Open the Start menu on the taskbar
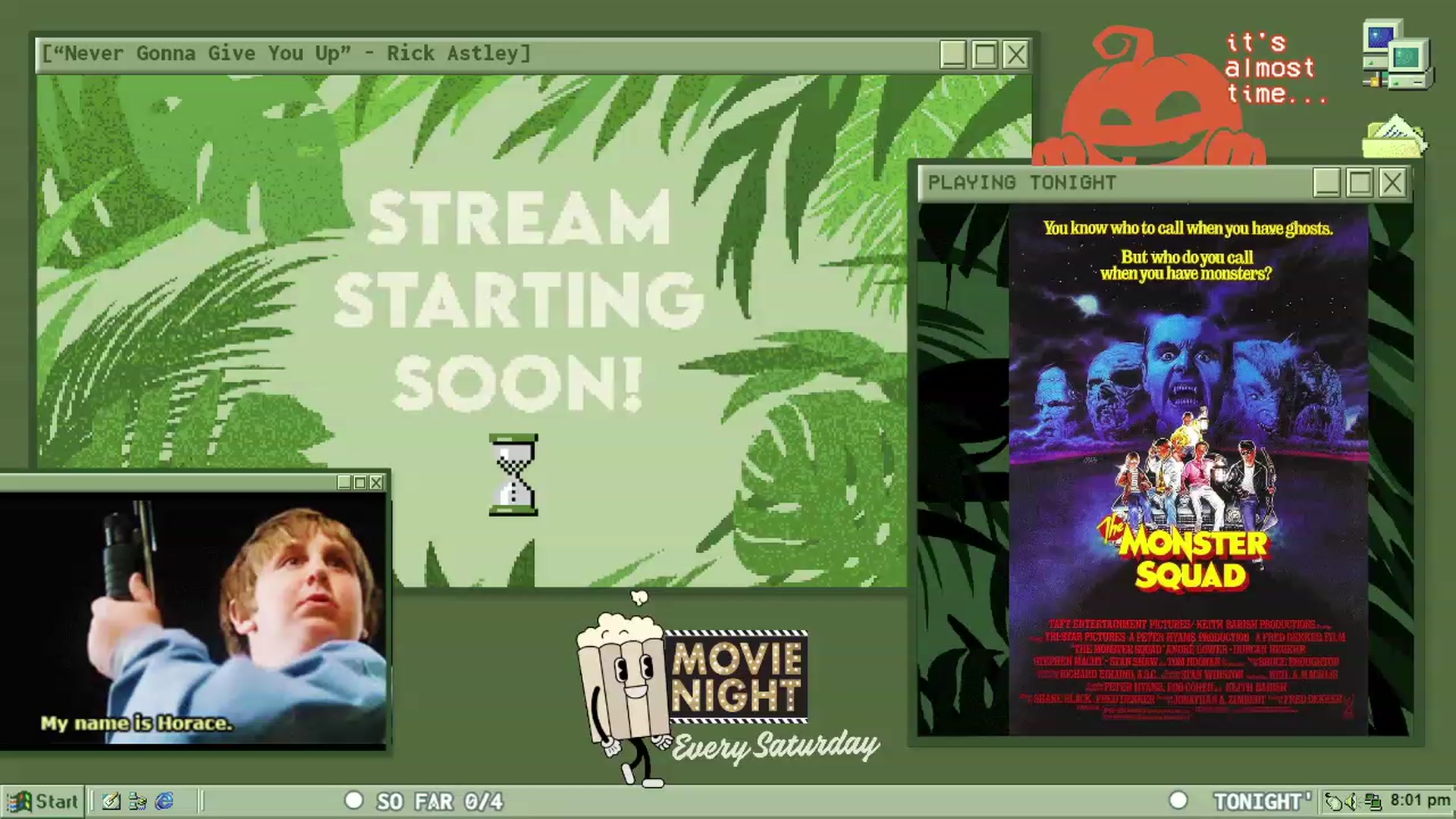Image resolution: width=1456 pixels, height=819 pixels. 42,801
